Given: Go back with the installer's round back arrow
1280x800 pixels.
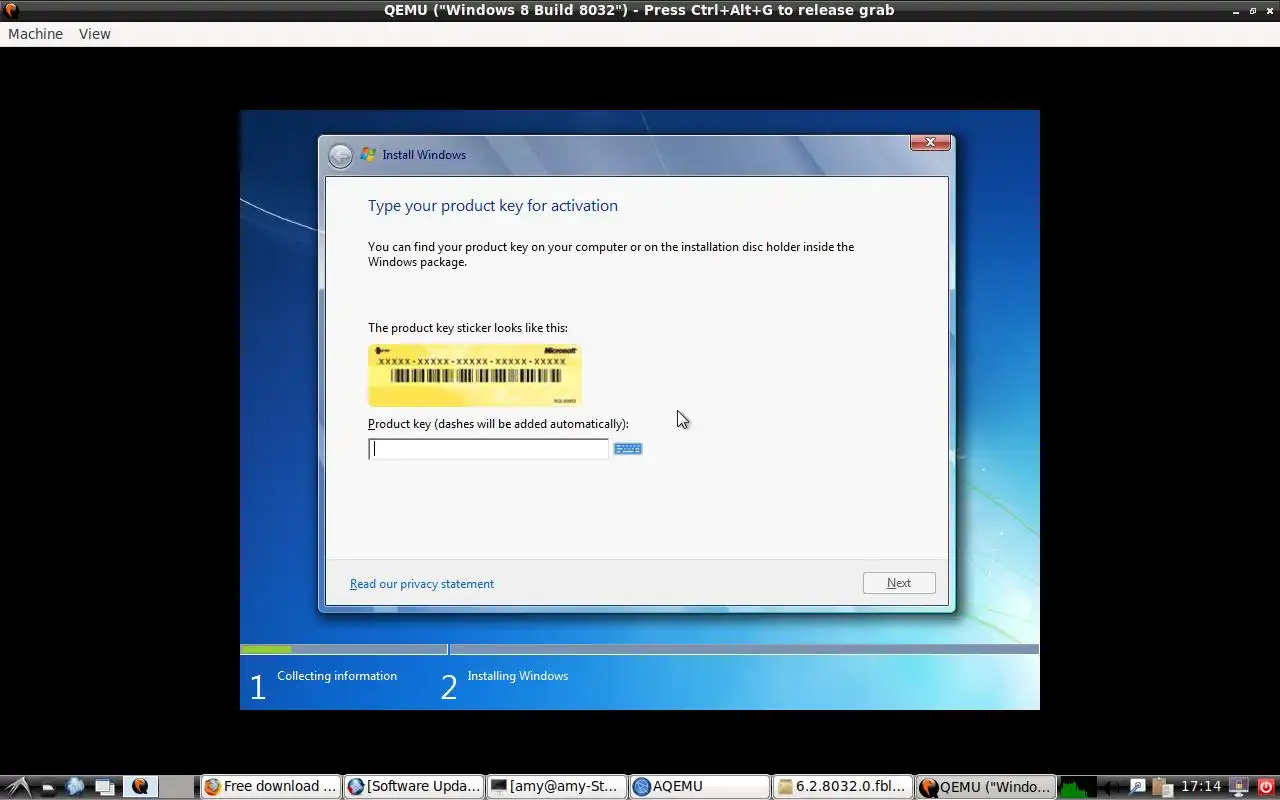Looking at the screenshot, I should 340,156.
